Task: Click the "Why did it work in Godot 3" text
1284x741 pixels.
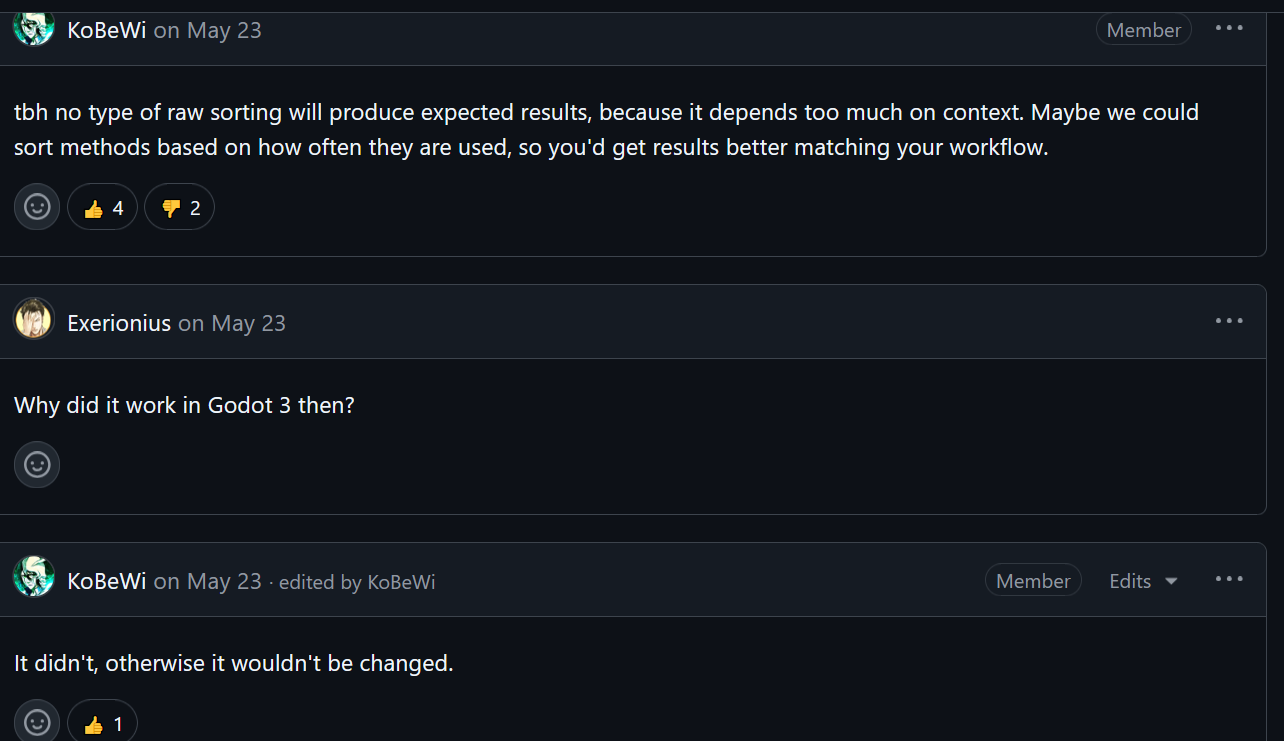Action: pos(184,406)
